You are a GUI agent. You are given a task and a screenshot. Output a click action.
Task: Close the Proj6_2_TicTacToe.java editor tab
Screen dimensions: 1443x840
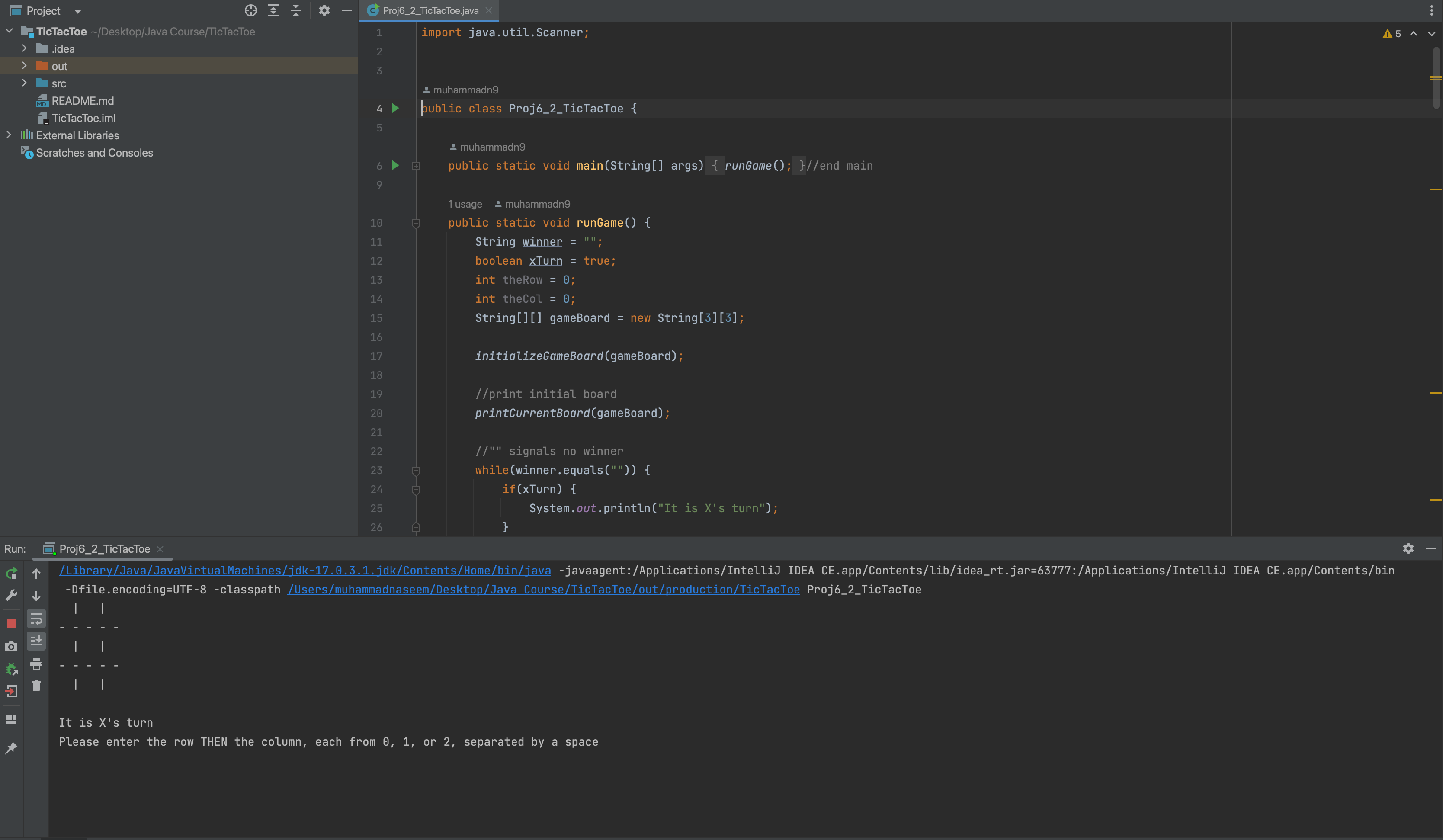coord(488,10)
